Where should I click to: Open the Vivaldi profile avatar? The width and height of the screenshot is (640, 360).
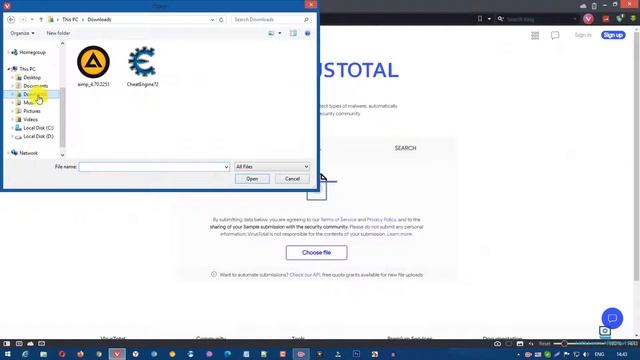click(x=588, y=19)
